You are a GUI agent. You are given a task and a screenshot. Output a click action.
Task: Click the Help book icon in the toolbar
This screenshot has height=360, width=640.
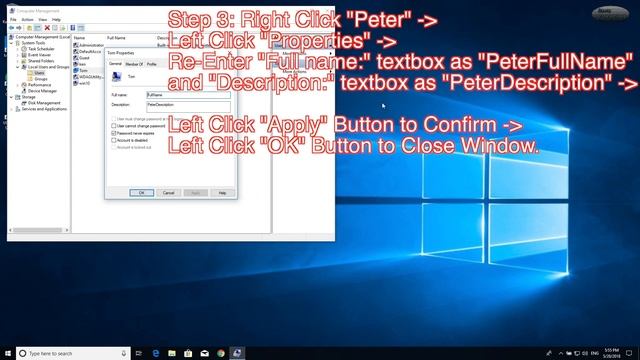coord(73,28)
